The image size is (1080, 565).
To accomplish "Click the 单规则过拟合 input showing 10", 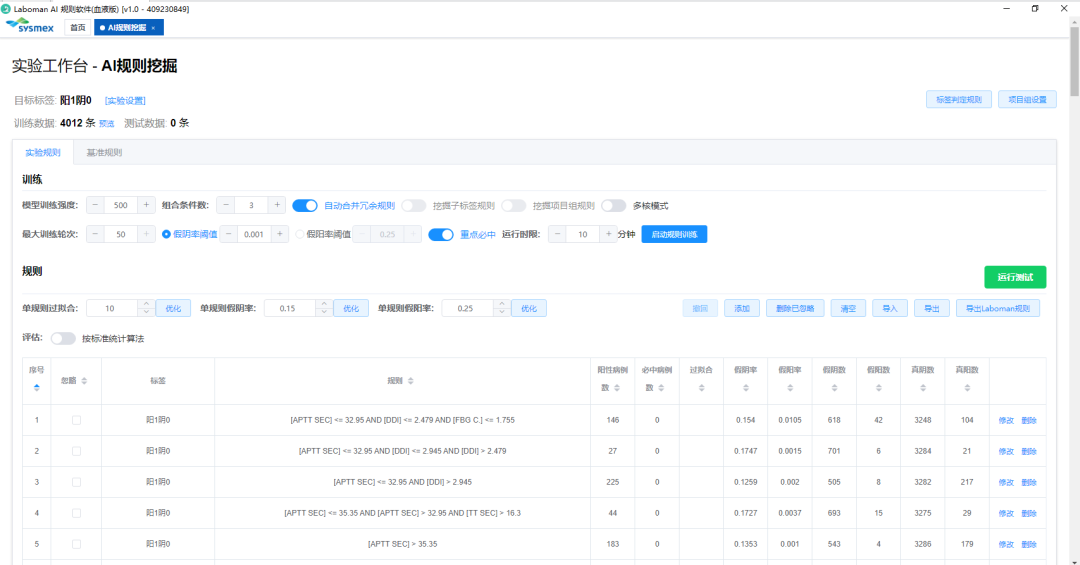I will pos(112,308).
